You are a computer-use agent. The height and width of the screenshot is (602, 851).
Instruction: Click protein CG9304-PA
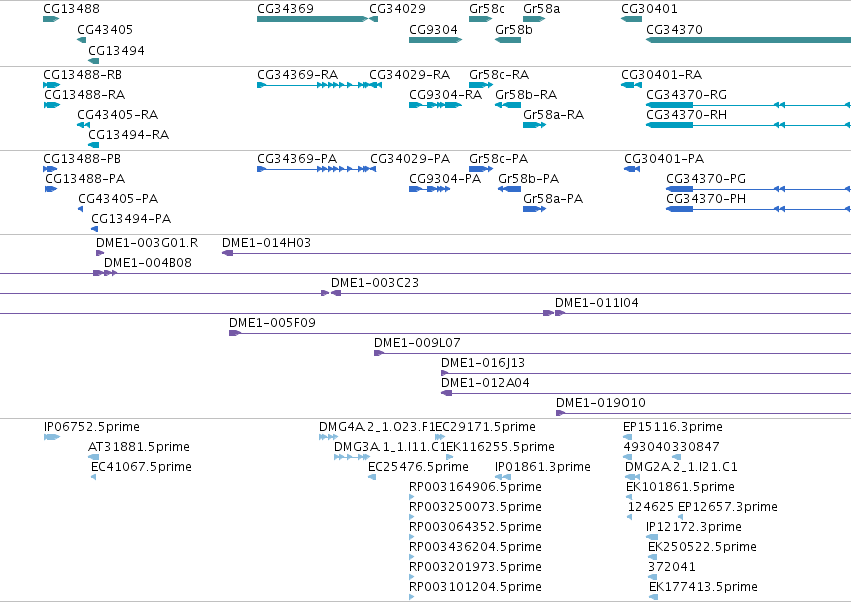(445, 179)
